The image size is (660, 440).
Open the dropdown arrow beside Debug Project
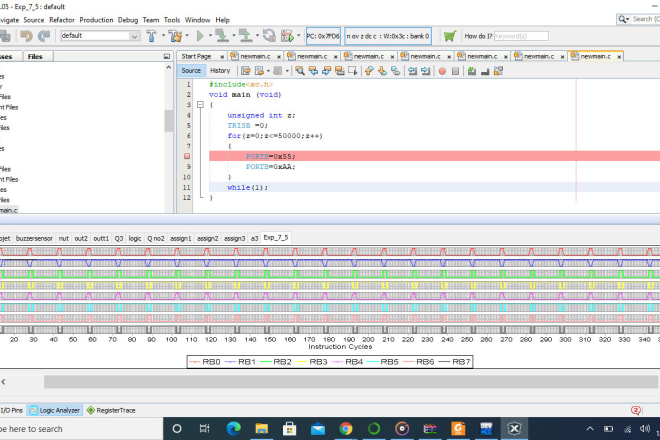point(299,35)
